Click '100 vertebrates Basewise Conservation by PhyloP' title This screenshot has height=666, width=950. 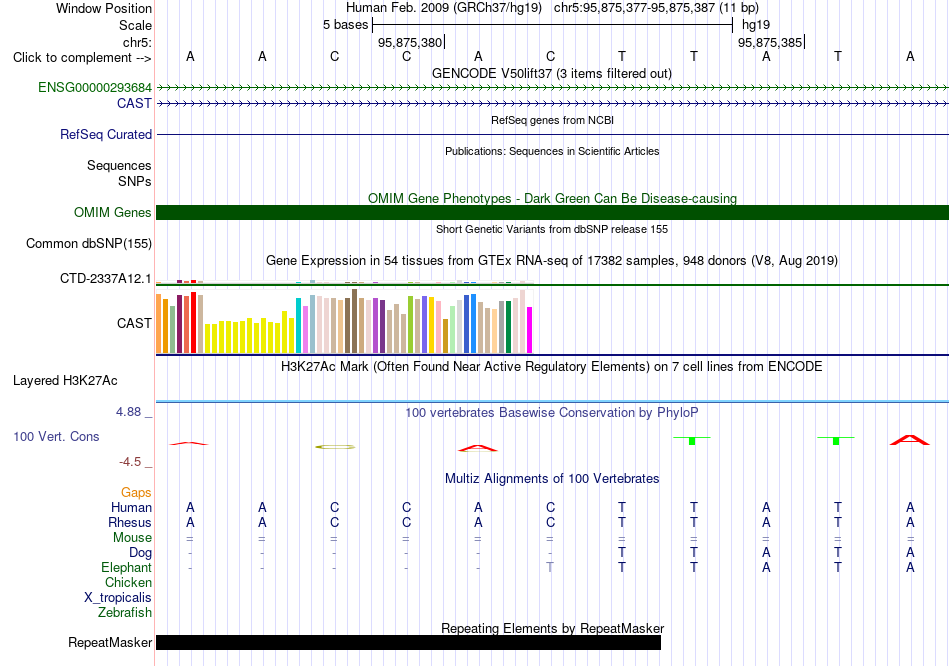pos(552,413)
